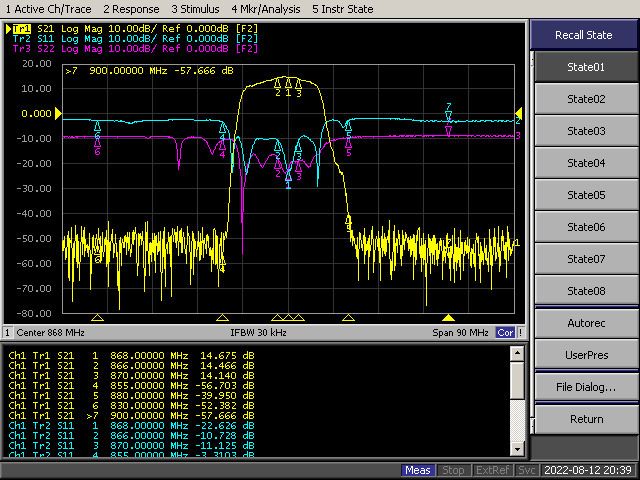
Task: Click the Center 868 MHz readout
Action: [x=50, y=333]
